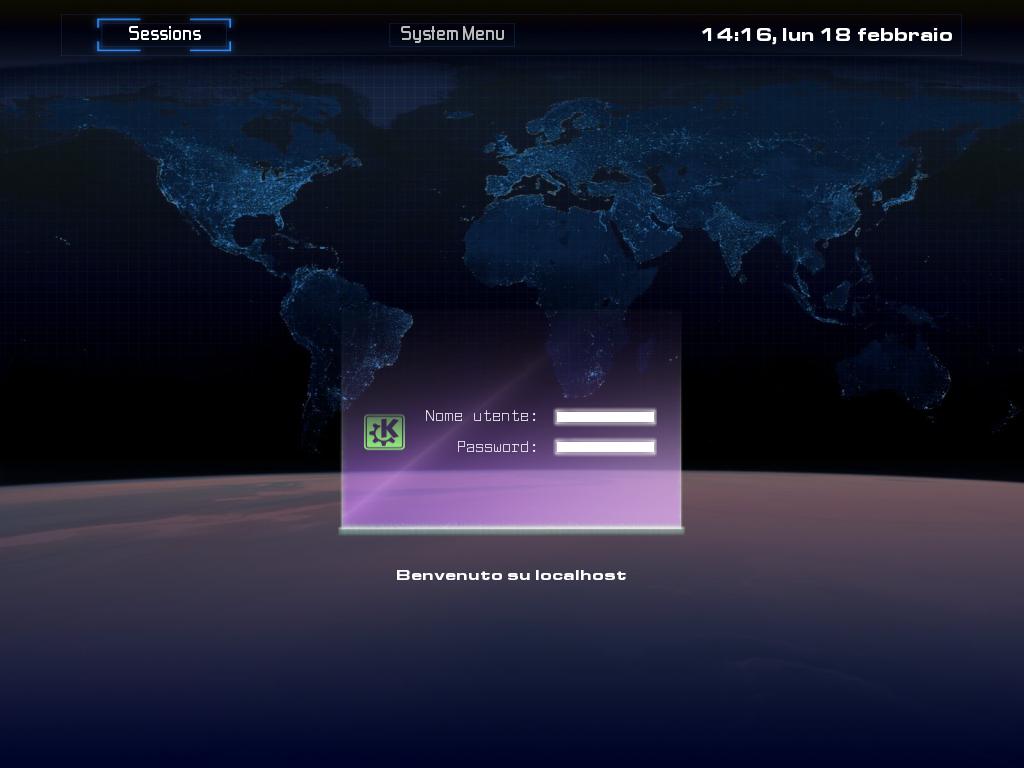This screenshot has height=768, width=1024.
Task: Open the System Menu
Action: 452,34
